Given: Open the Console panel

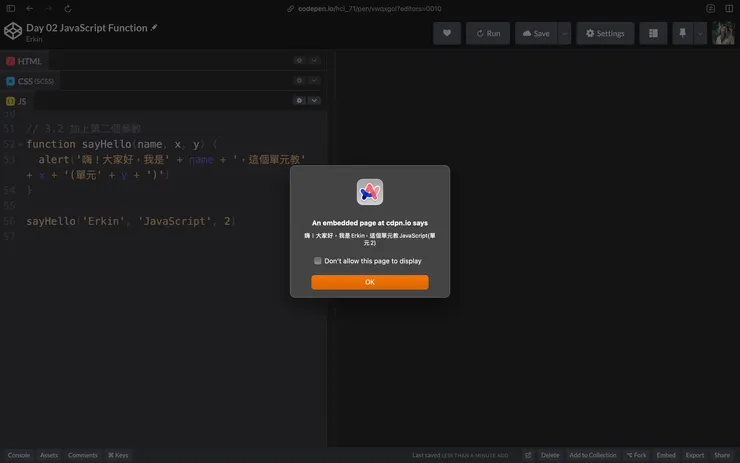Looking at the screenshot, I should point(19,455).
